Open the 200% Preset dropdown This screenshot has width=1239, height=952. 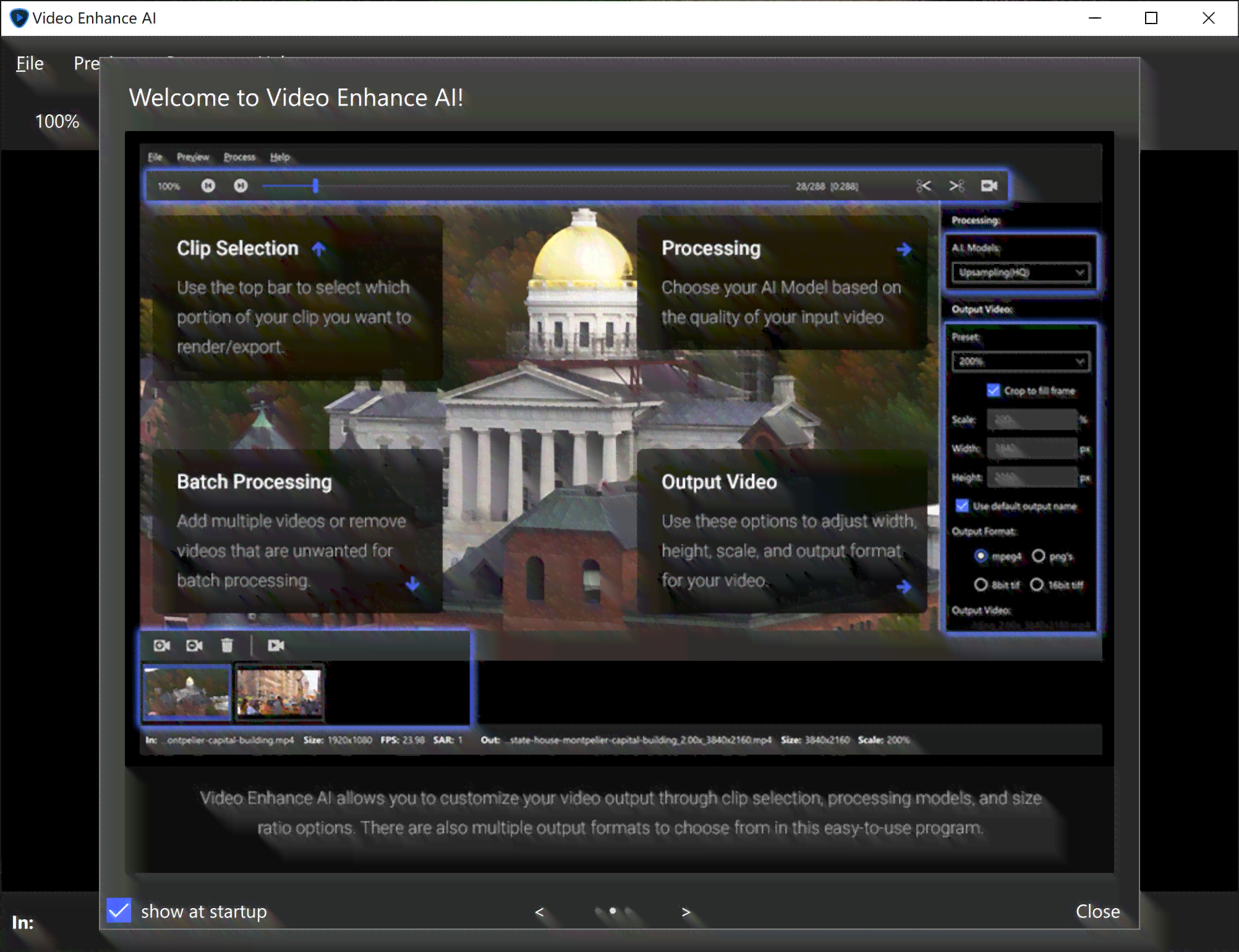pyautogui.click(x=1021, y=362)
